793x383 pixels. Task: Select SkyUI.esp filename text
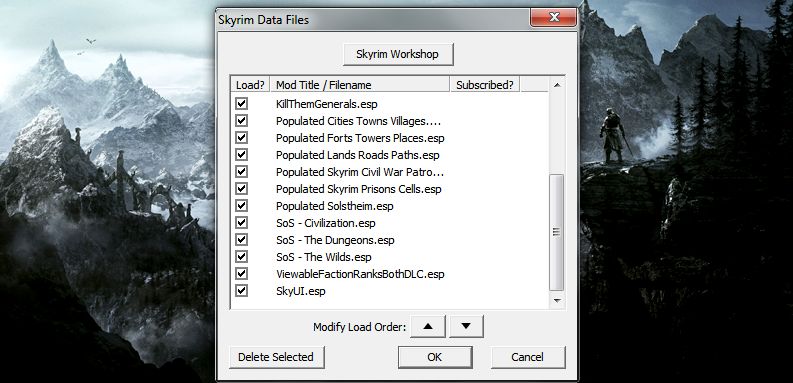(300, 291)
